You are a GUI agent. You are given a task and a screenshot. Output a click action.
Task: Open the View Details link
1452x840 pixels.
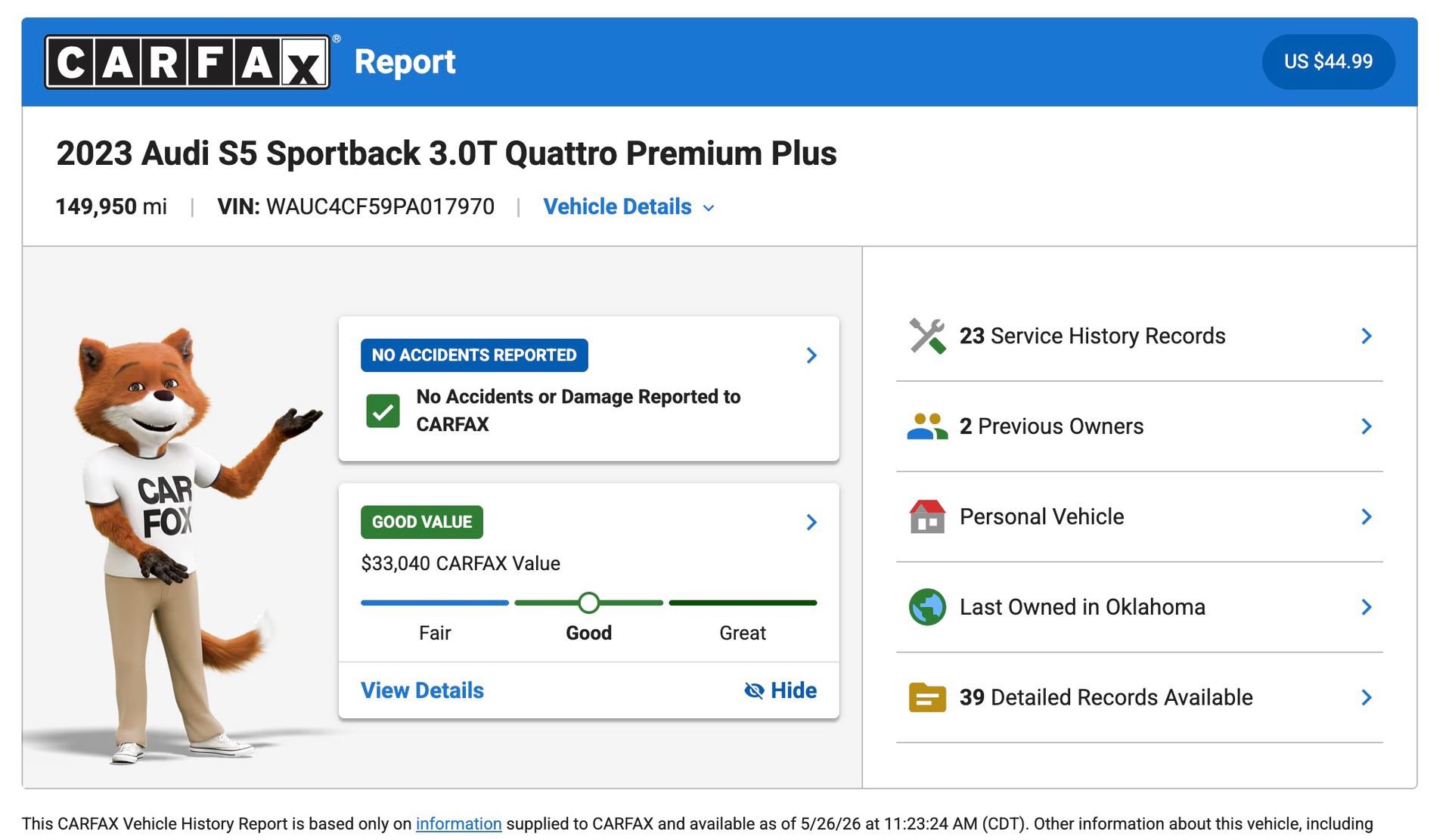coord(422,690)
